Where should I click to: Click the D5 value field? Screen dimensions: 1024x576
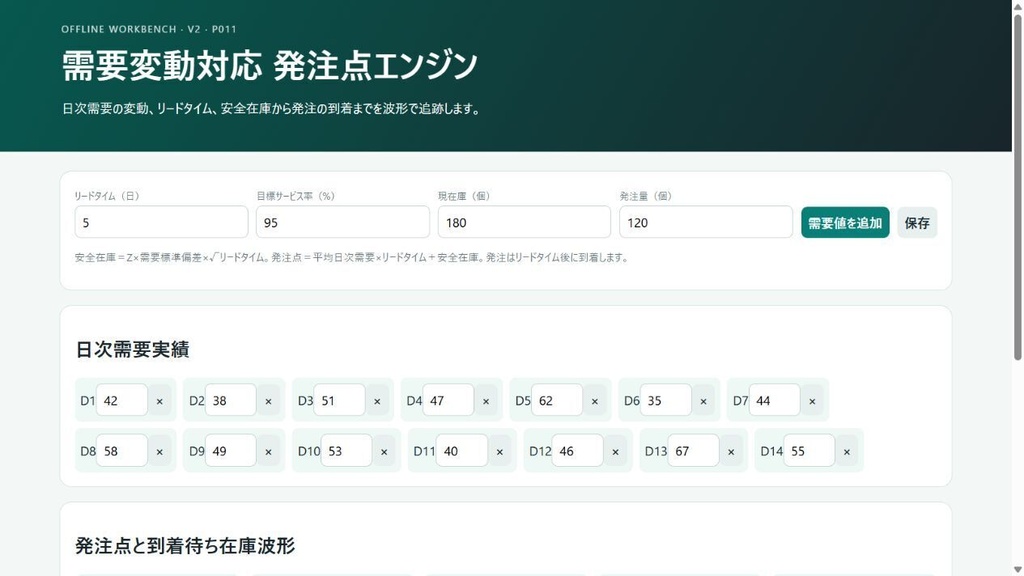tap(557, 400)
